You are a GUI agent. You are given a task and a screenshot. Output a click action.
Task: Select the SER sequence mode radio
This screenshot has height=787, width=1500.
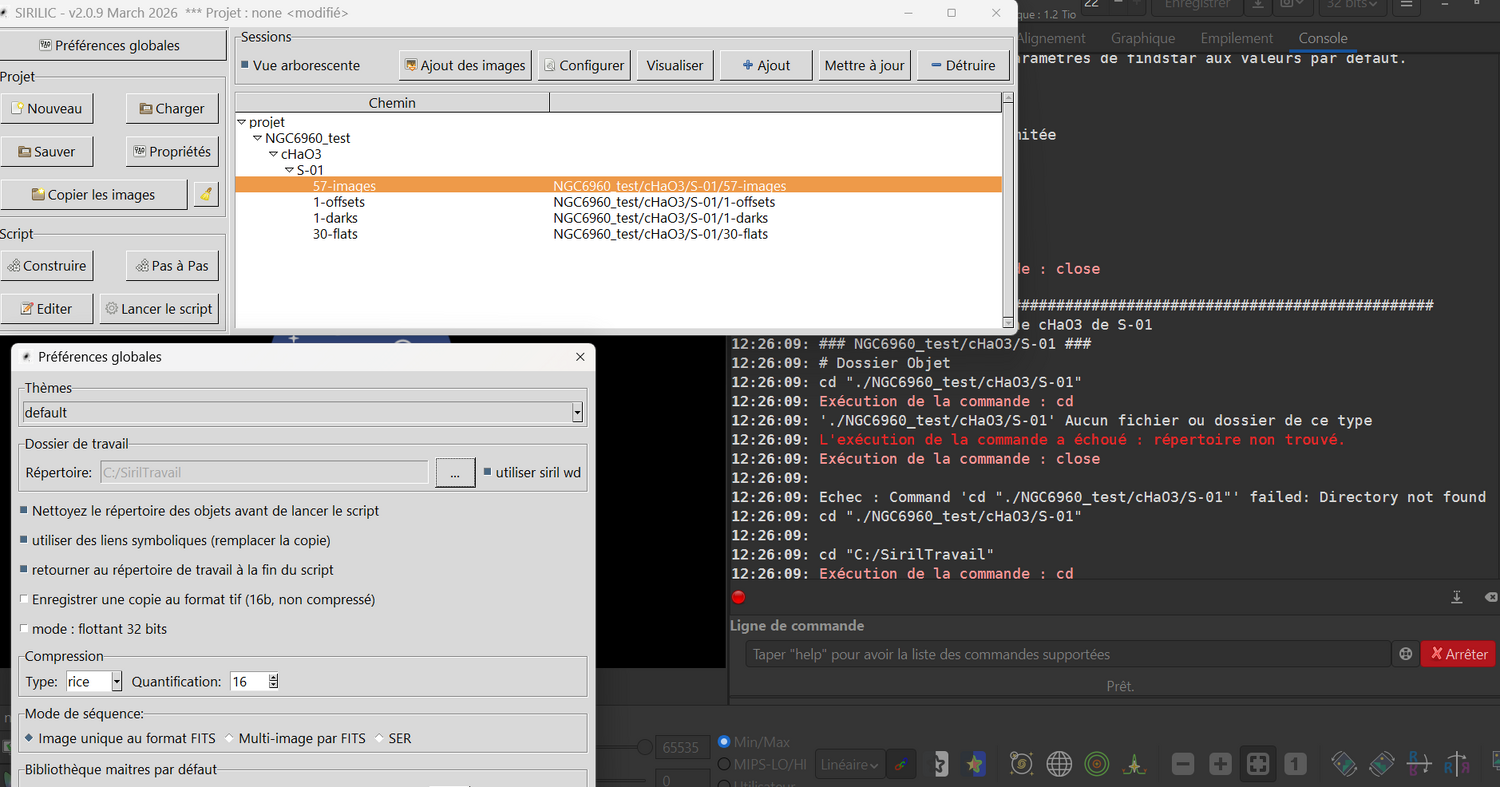click(379, 738)
